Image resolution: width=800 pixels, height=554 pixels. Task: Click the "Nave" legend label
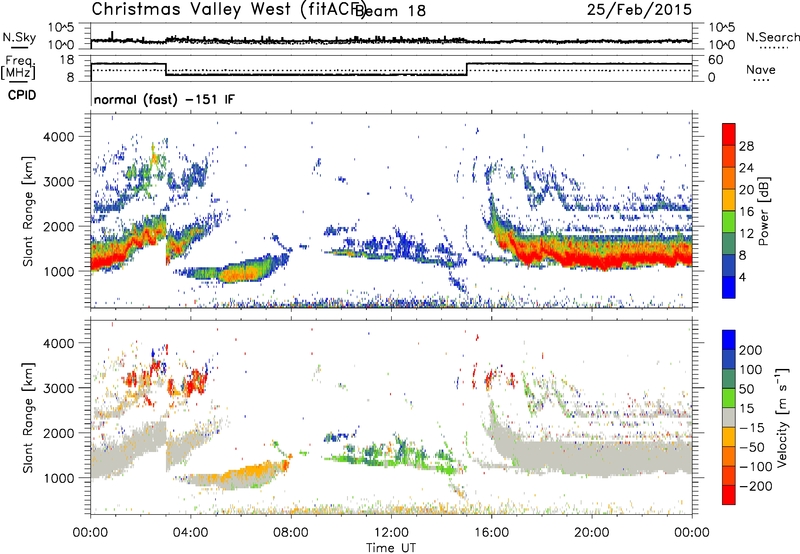(761, 70)
